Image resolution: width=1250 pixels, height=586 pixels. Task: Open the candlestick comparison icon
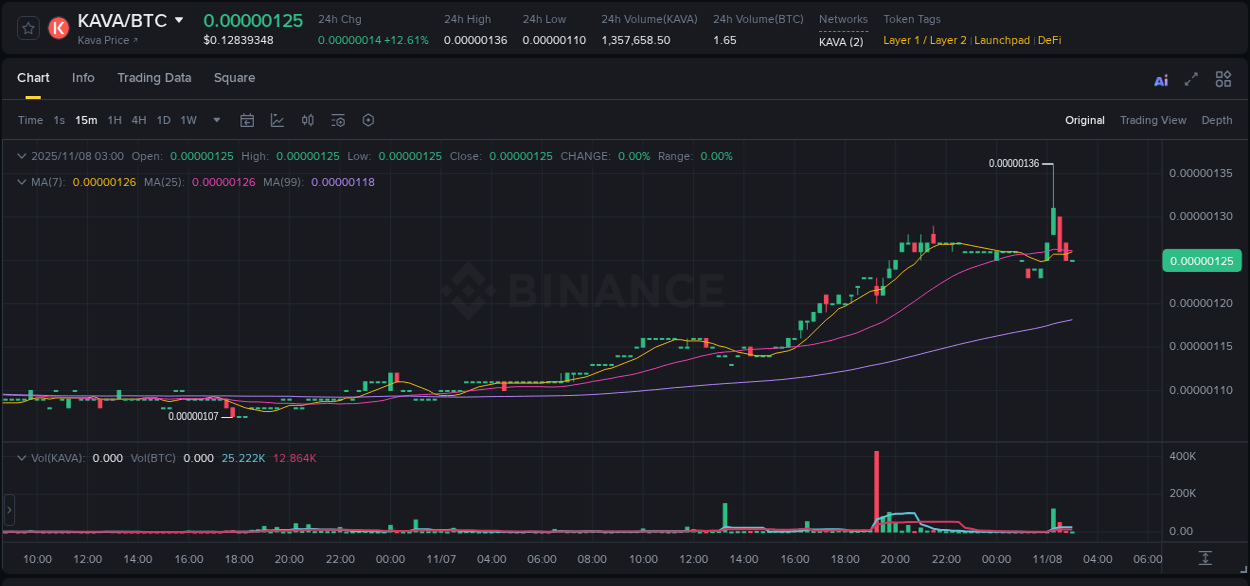(x=307, y=120)
